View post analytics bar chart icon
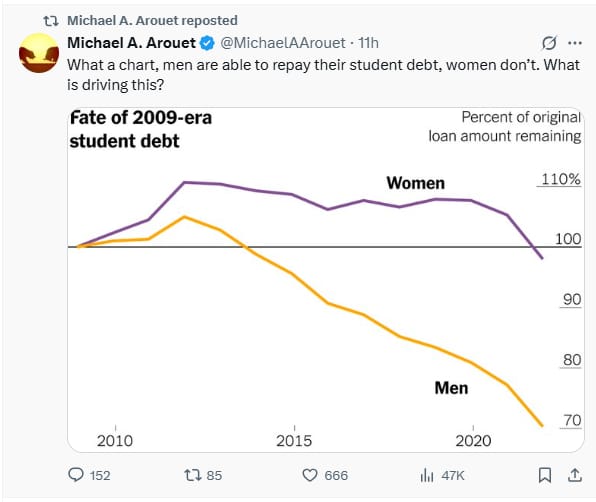Image resolution: width=596 pixels, height=502 pixels. pos(427,475)
